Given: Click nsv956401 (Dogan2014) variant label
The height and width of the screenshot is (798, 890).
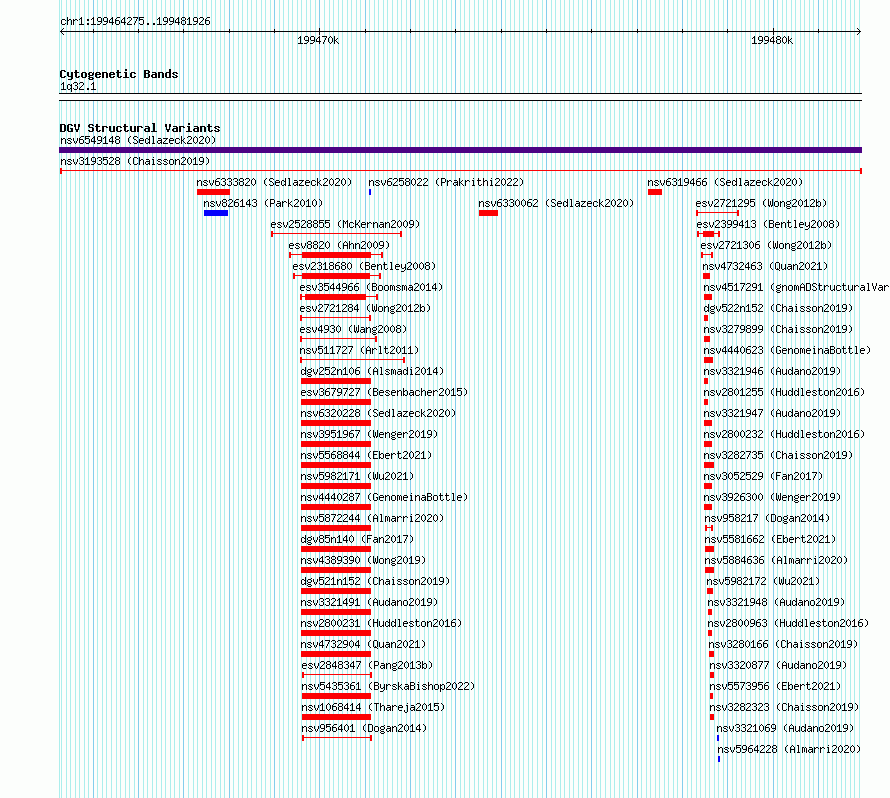Looking at the screenshot, I should [364, 728].
